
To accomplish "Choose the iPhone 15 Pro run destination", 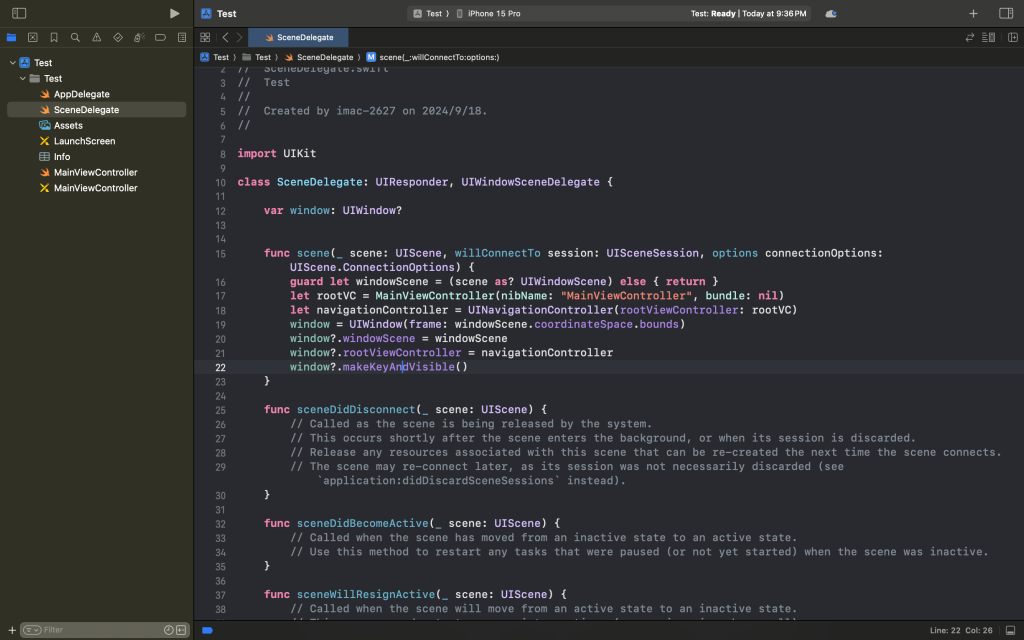I will click(488, 13).
